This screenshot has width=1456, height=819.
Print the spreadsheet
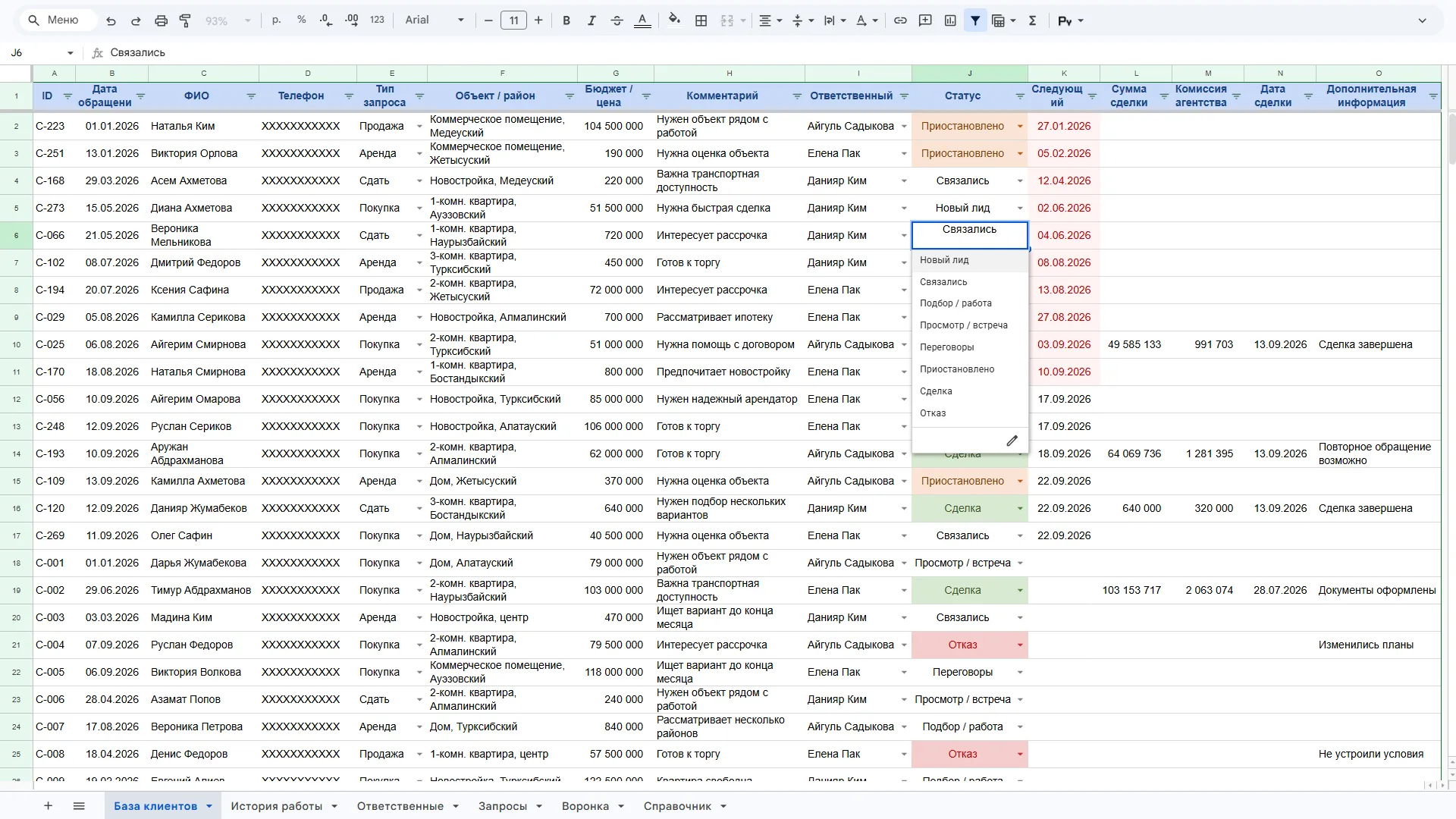(x=161, y=20)
